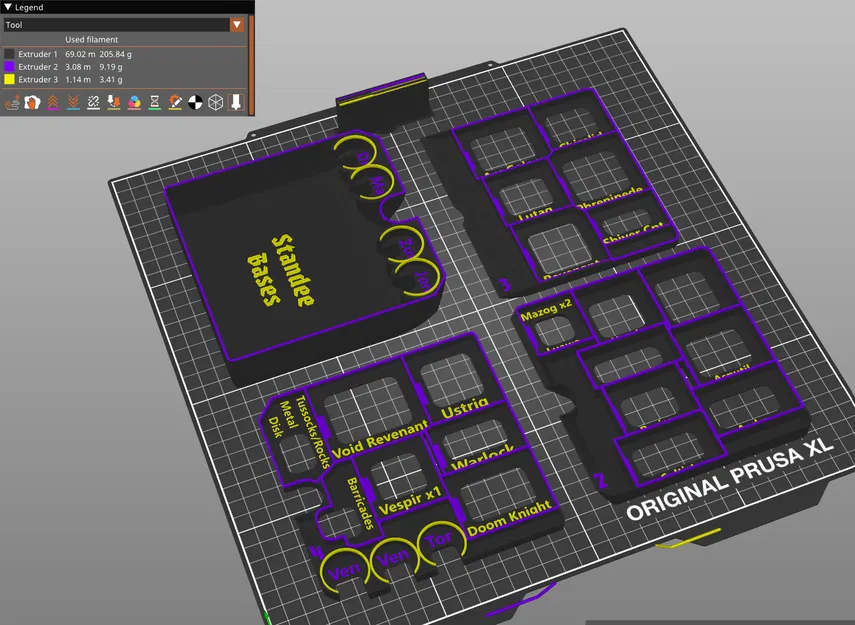Click the Legend panel title text

[29, 7]
